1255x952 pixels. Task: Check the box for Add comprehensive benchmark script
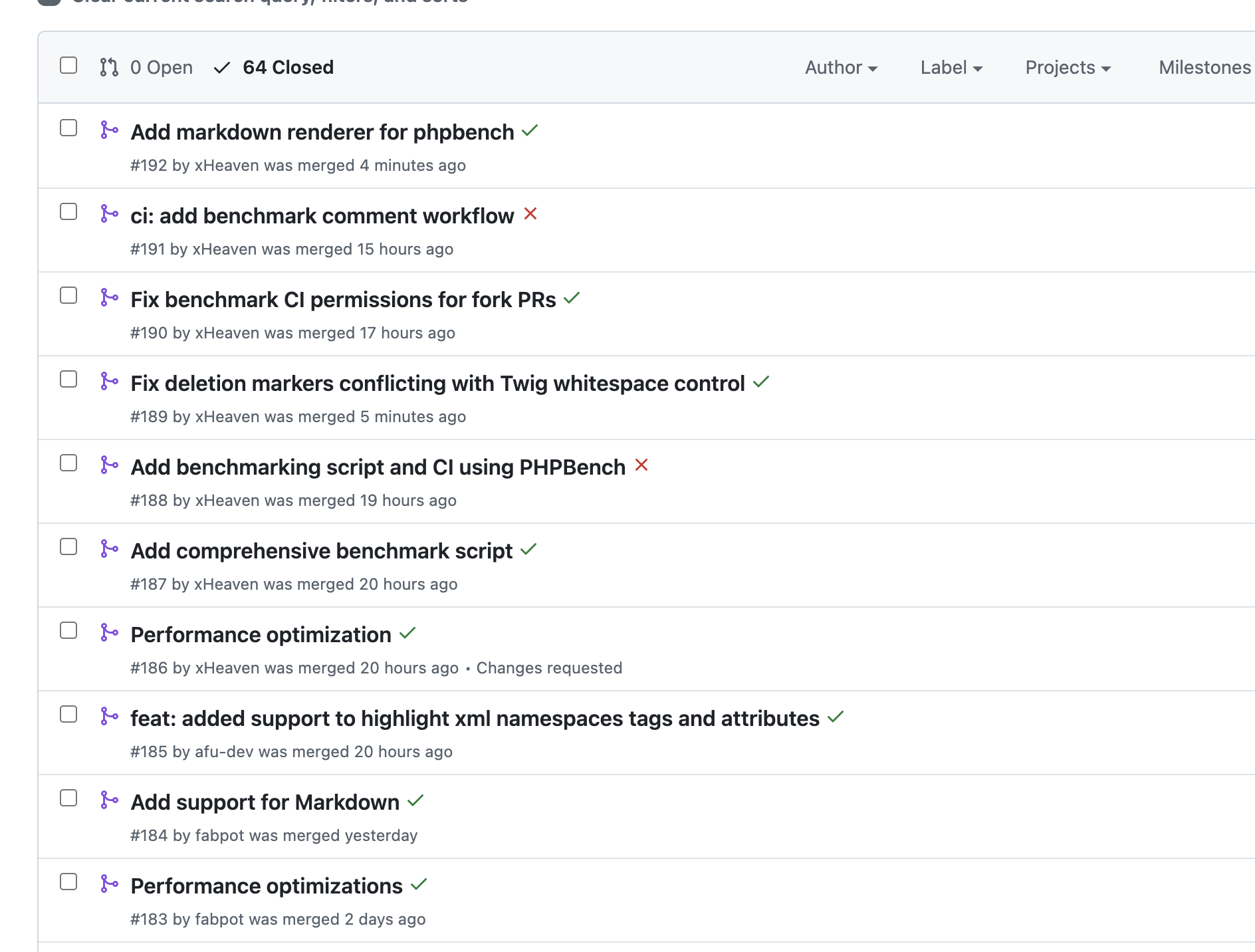(68, 546)
